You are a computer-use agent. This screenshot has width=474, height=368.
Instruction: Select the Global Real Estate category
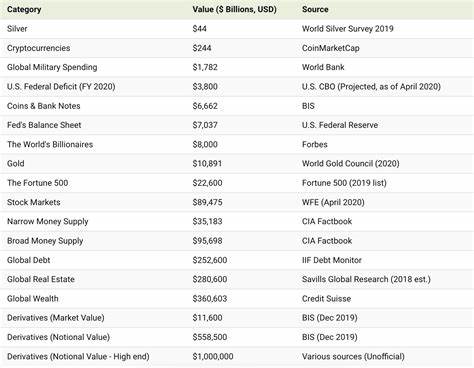(41, 279)
